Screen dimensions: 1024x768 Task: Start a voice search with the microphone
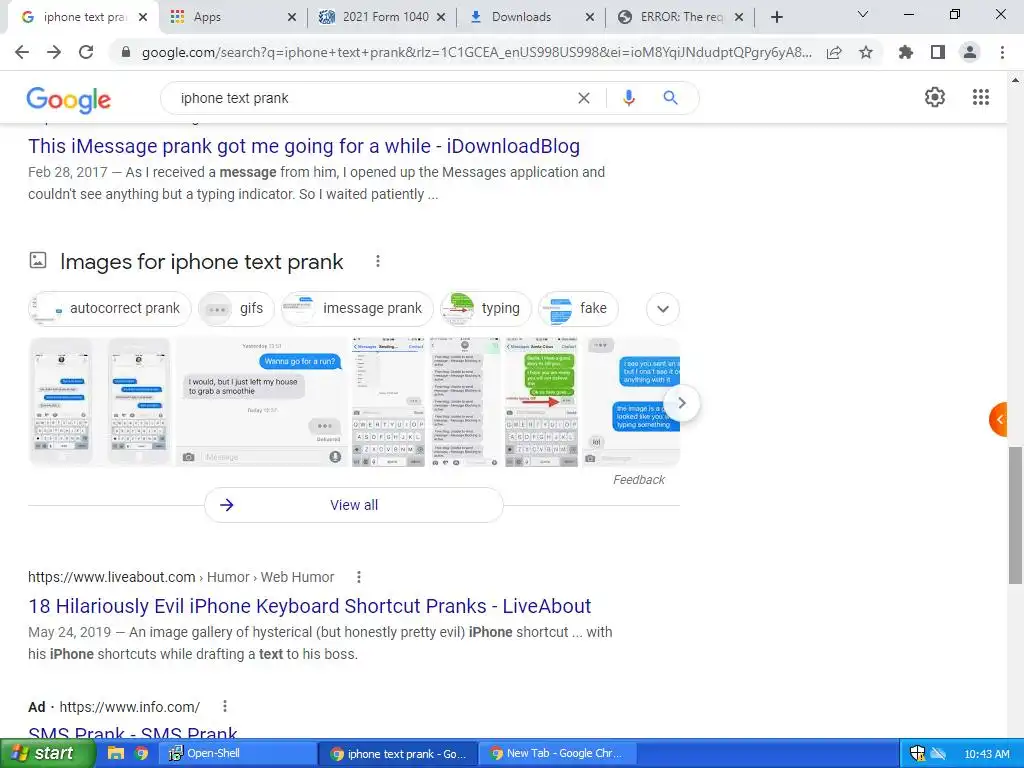tap(628, 98)
